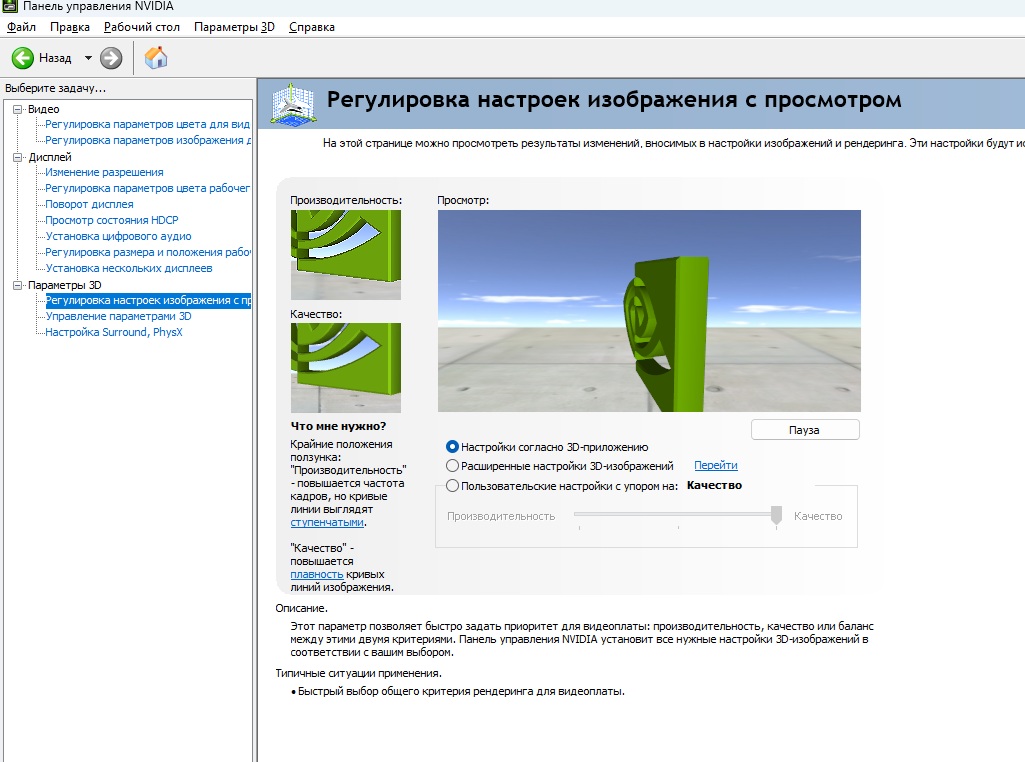Open Регулировка параметров цвета рабочего стола
The height and width of the screenshot is (762, 1025).
(148, 188)
